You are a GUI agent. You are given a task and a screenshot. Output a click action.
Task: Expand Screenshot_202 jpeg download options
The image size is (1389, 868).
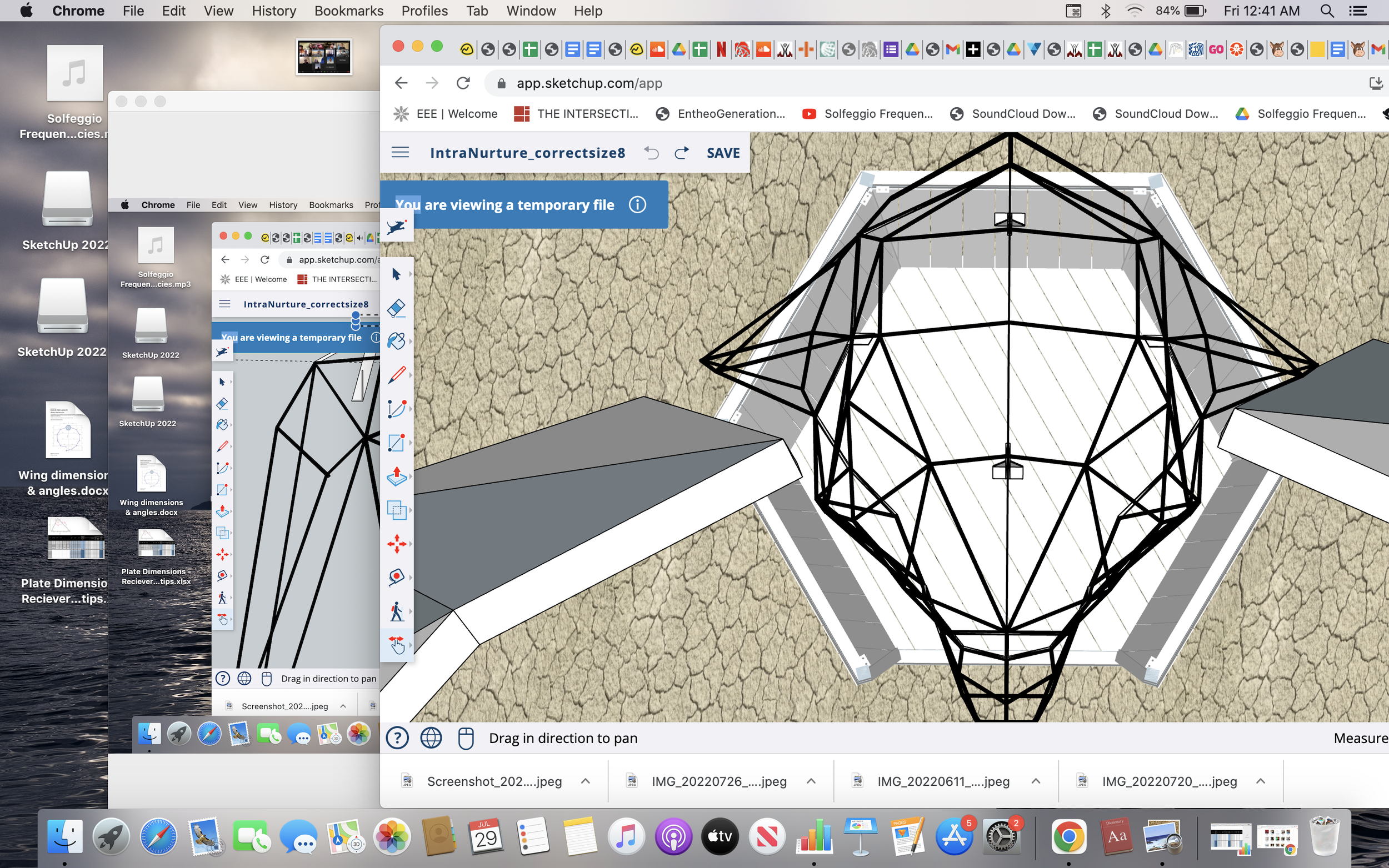coord(585,781)
